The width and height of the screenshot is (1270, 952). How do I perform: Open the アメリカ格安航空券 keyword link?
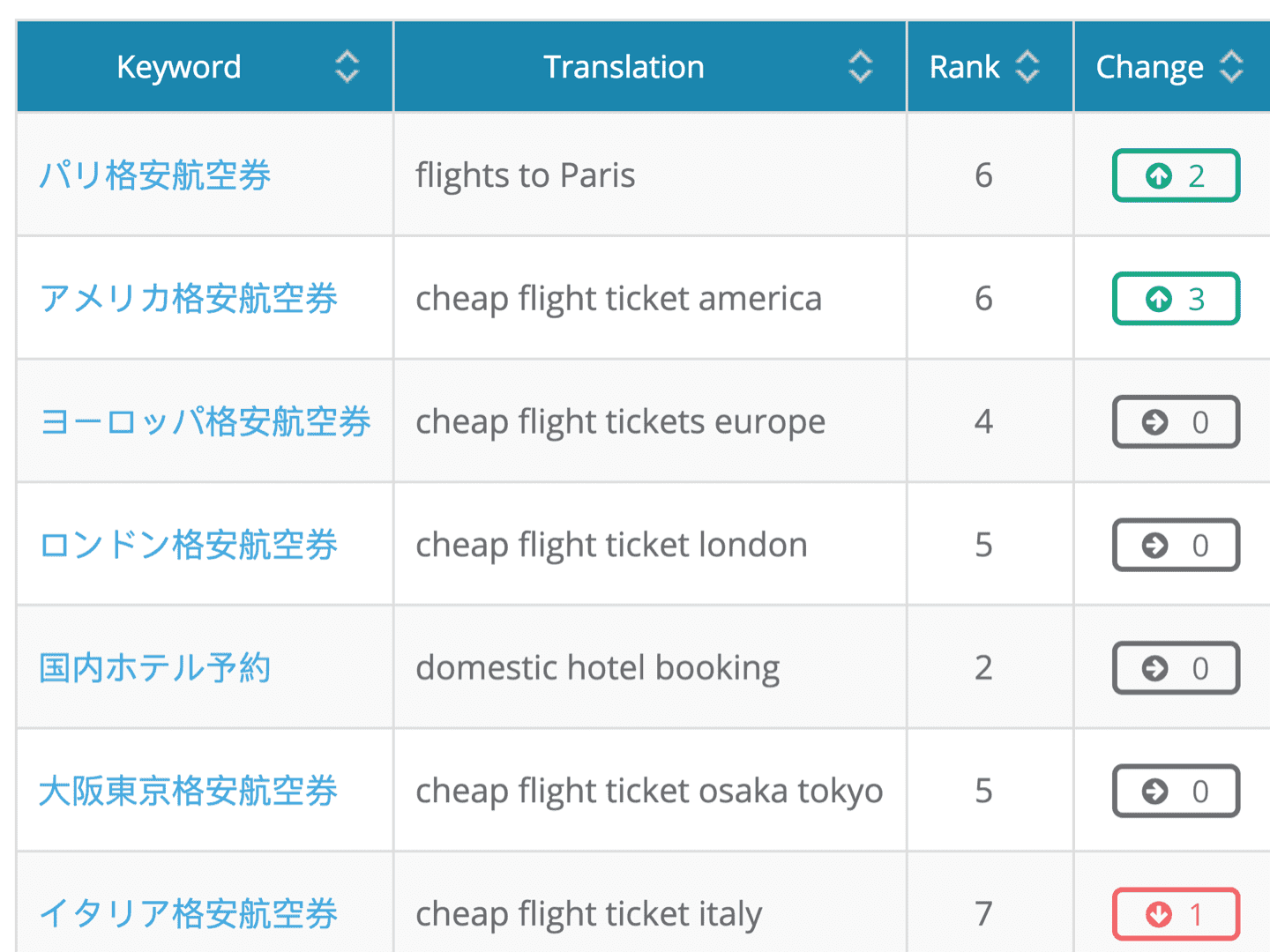pos(189,299)
